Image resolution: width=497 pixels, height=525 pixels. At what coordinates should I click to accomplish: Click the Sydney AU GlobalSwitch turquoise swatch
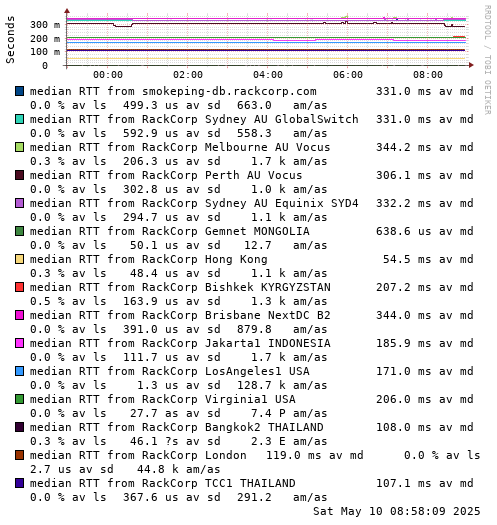pyautogui.click(x=19, y=119)
